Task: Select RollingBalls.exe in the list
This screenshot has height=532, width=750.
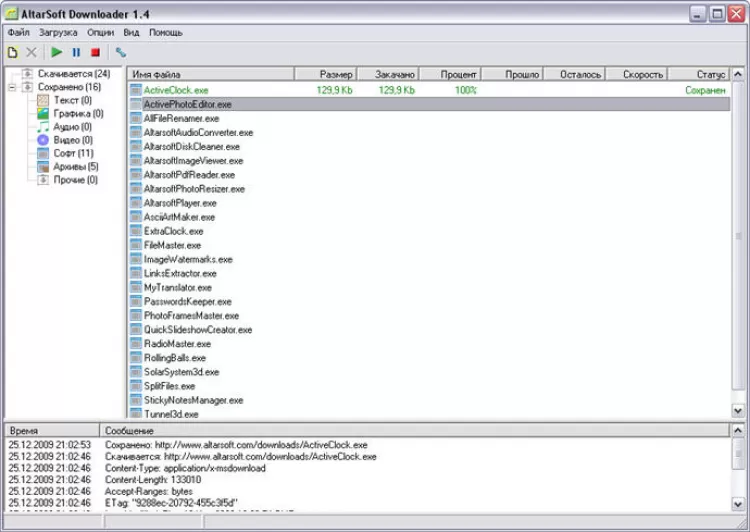Action: (175, 358)
